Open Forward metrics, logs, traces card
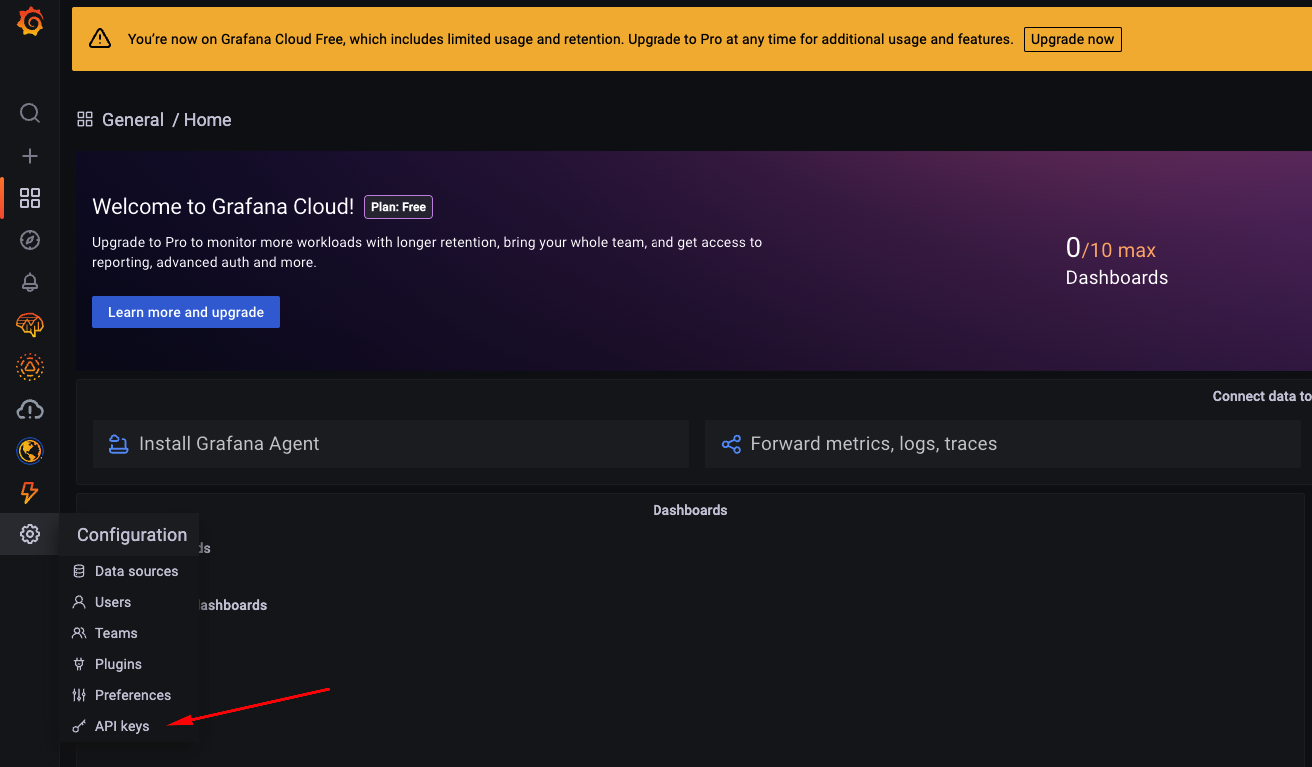 1003,444
